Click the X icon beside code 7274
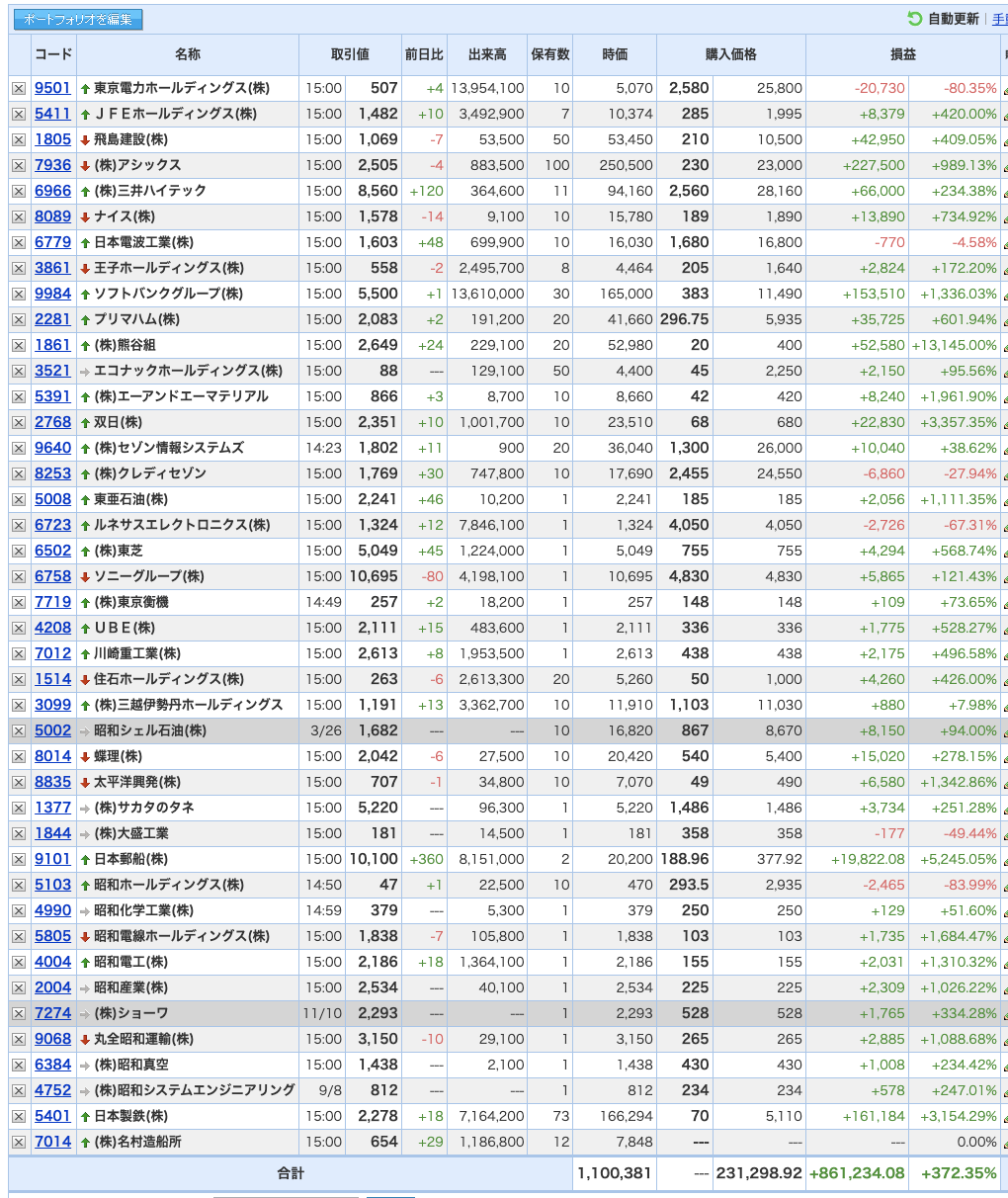The width and height of the screenshot is (1008, 1198). tap(19, 1013)
